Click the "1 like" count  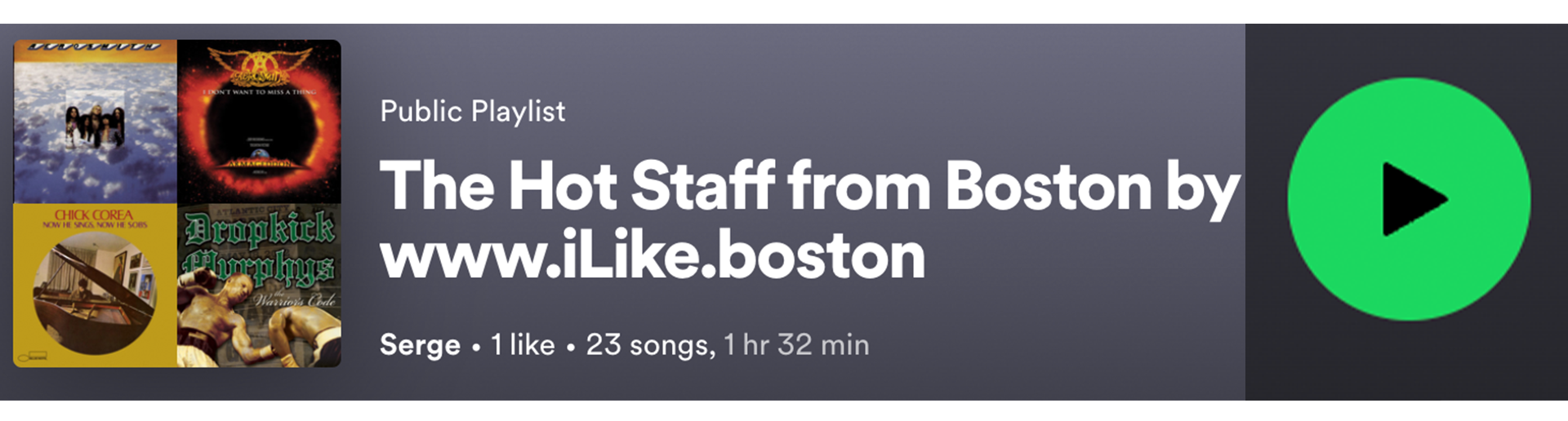[523, 345]
